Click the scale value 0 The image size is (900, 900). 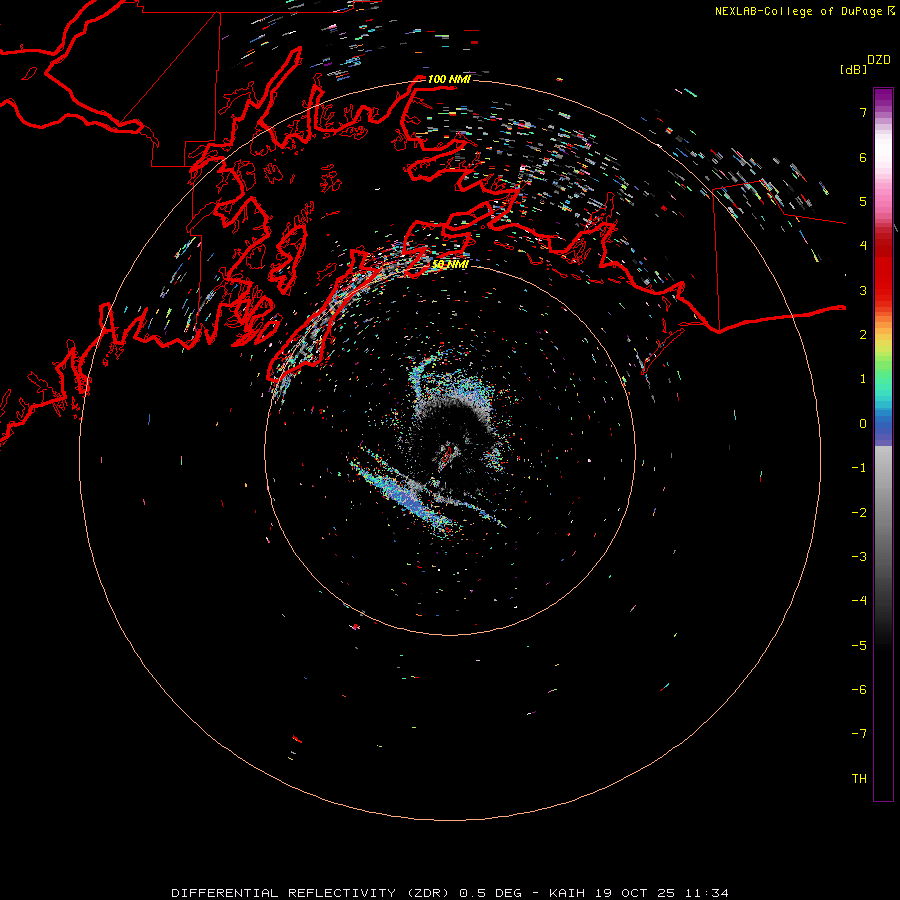[863, 424]
